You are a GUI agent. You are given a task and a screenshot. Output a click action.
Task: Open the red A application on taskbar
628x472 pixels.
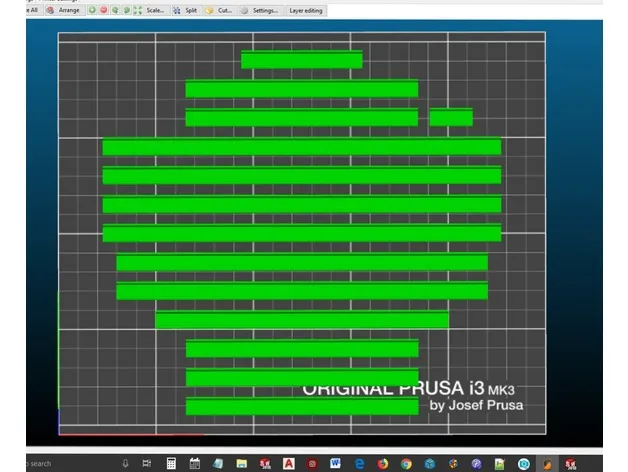(289, 464)
